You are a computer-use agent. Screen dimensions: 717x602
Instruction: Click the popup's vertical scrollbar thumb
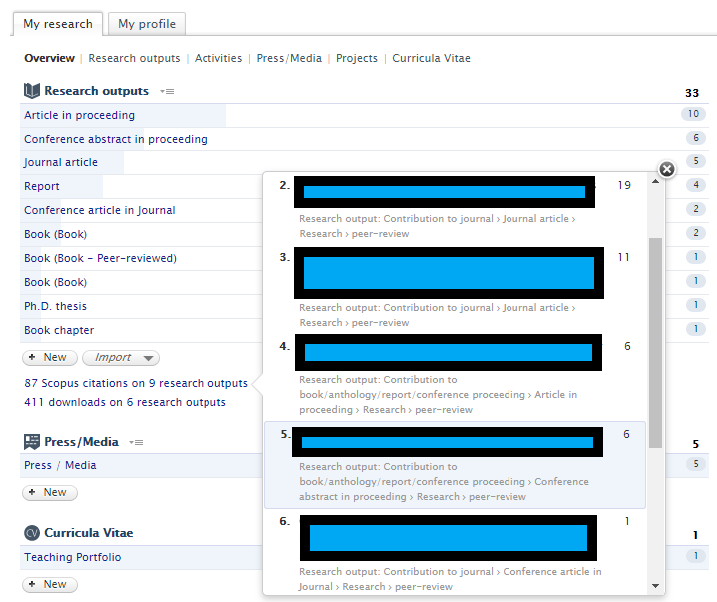click(x=655, y=343)
